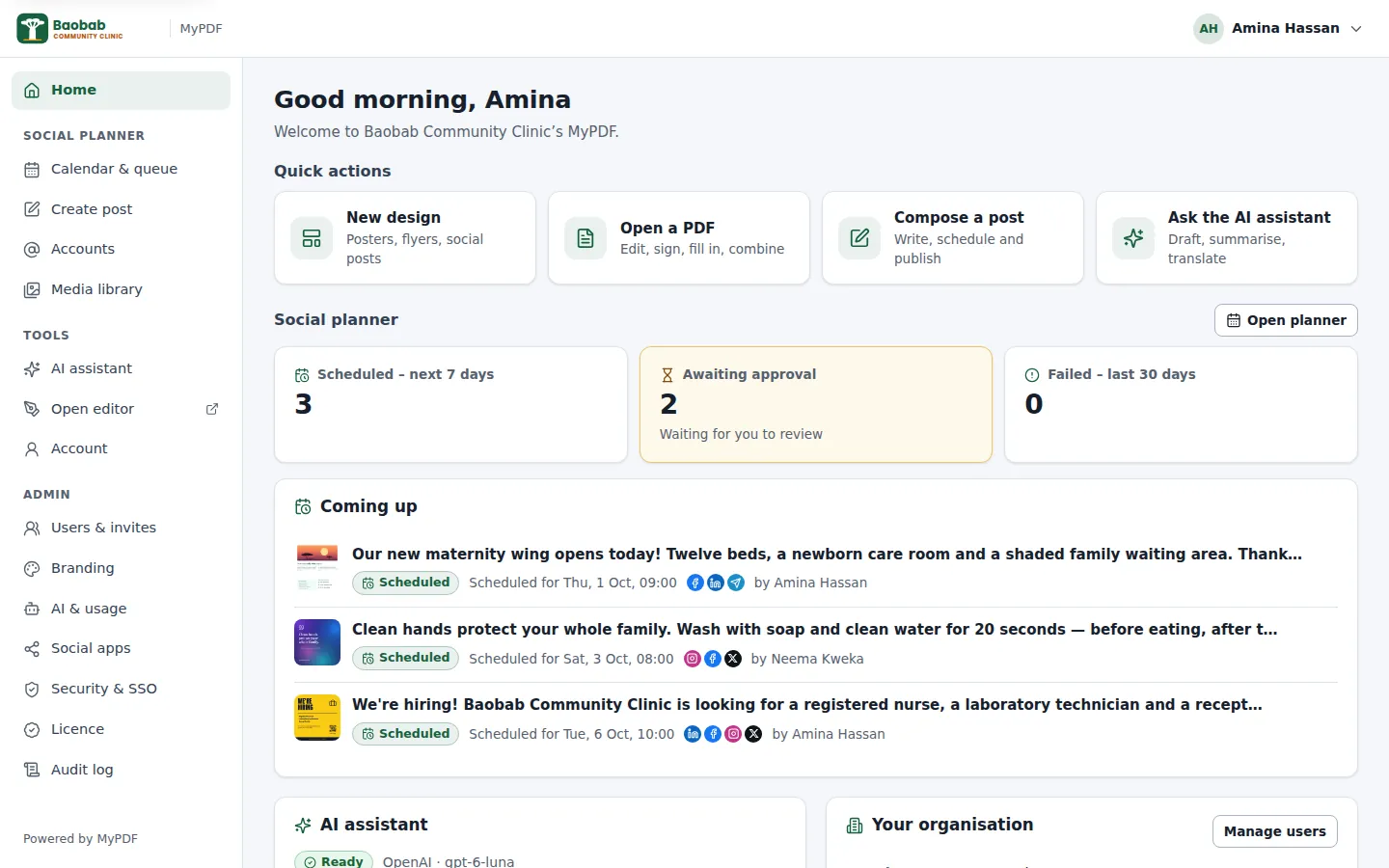Click the New design layout icon
Screen dimensions: 1389x868
312,238
